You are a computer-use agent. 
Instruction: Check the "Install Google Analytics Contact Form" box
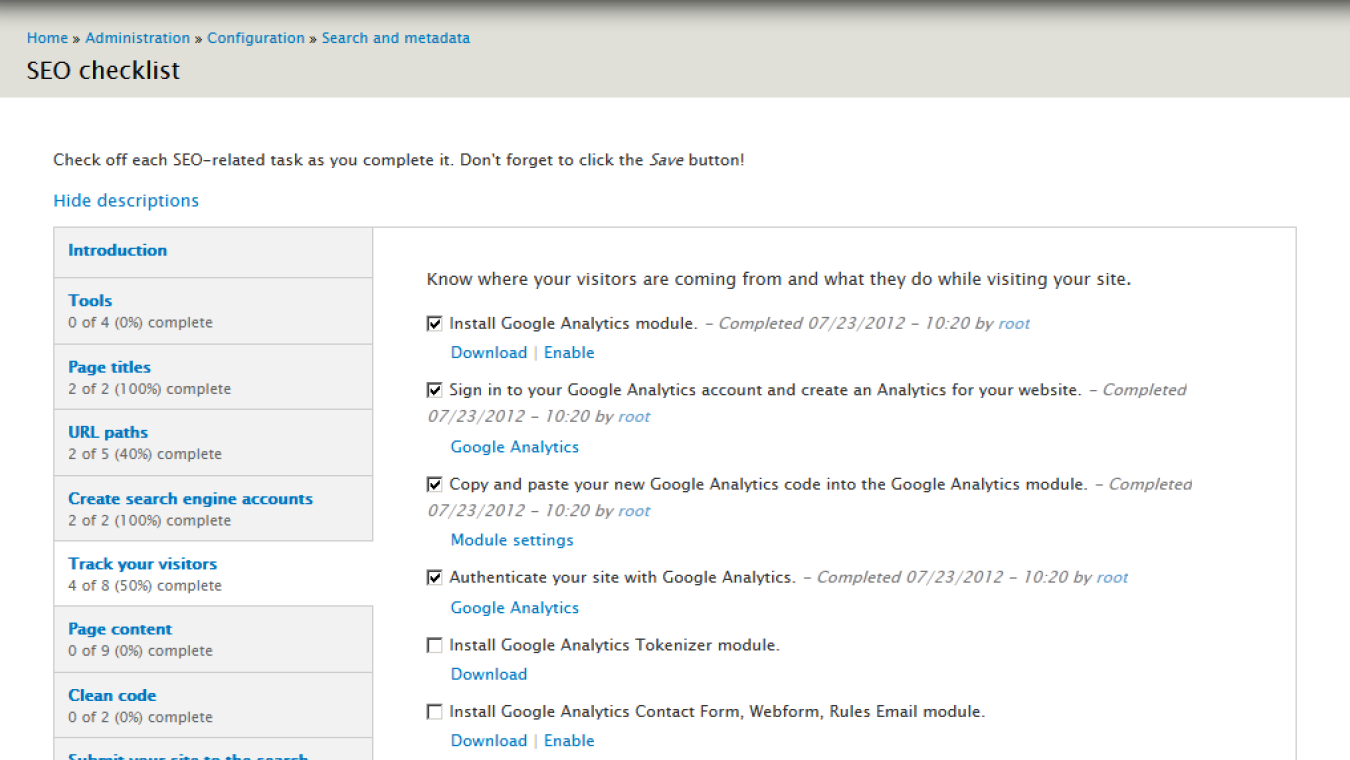tap(434, 711)
